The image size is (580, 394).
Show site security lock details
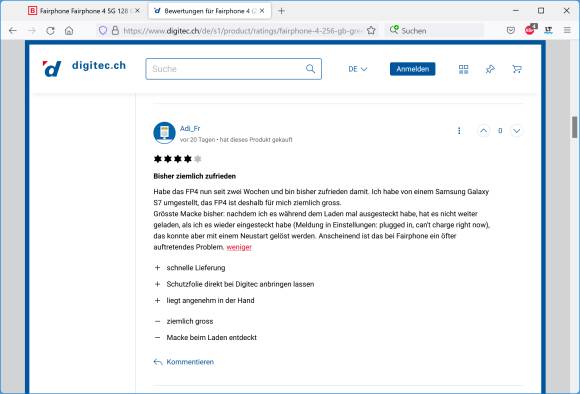click(115, 30)
